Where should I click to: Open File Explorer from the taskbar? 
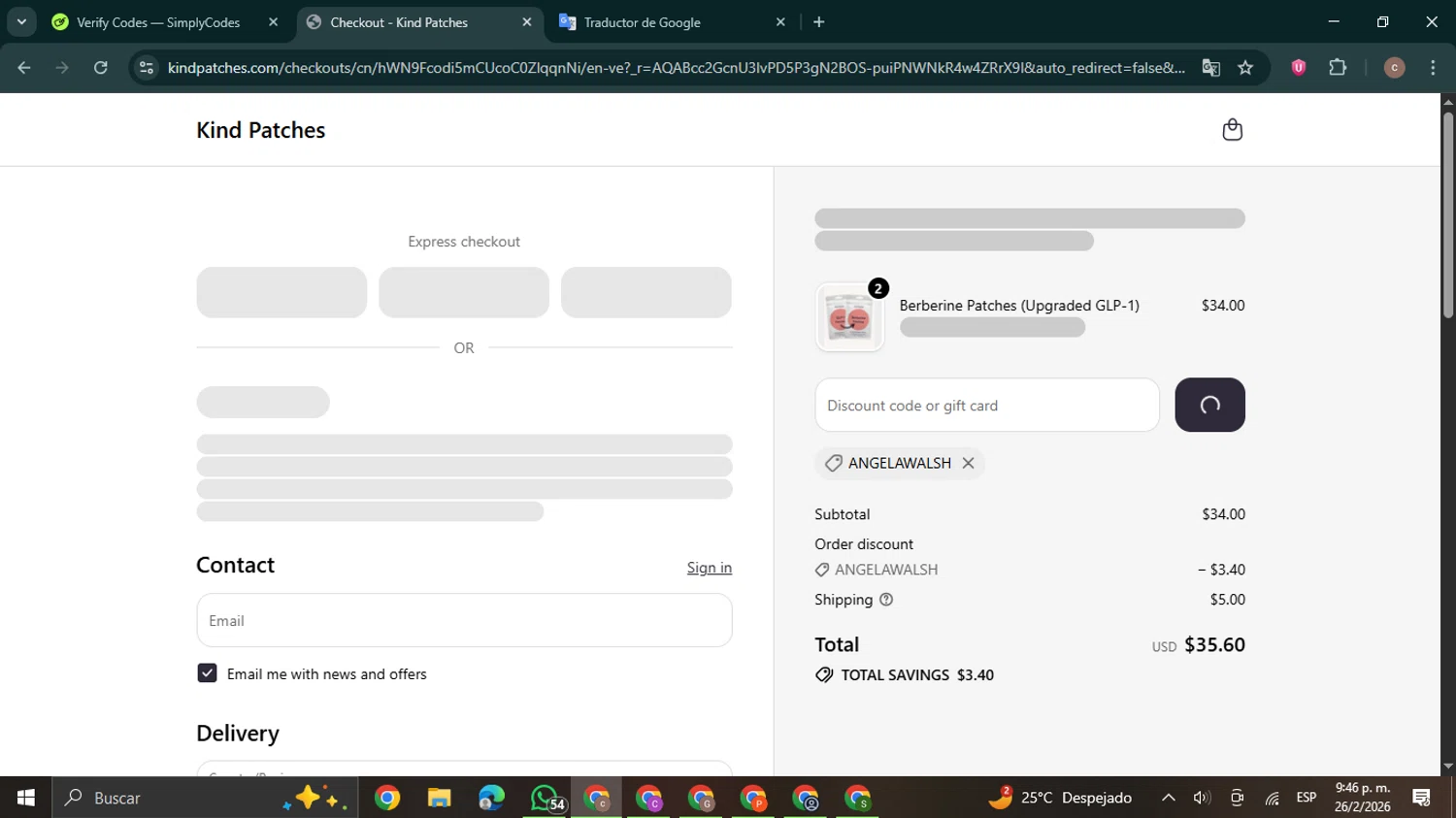[439, 798]
